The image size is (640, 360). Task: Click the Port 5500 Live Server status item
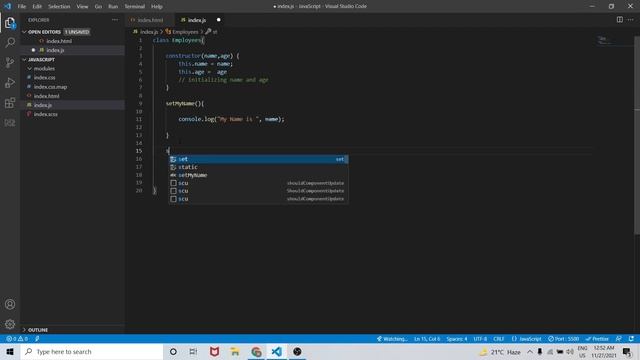pyautogui.click(x=563, y=339)
